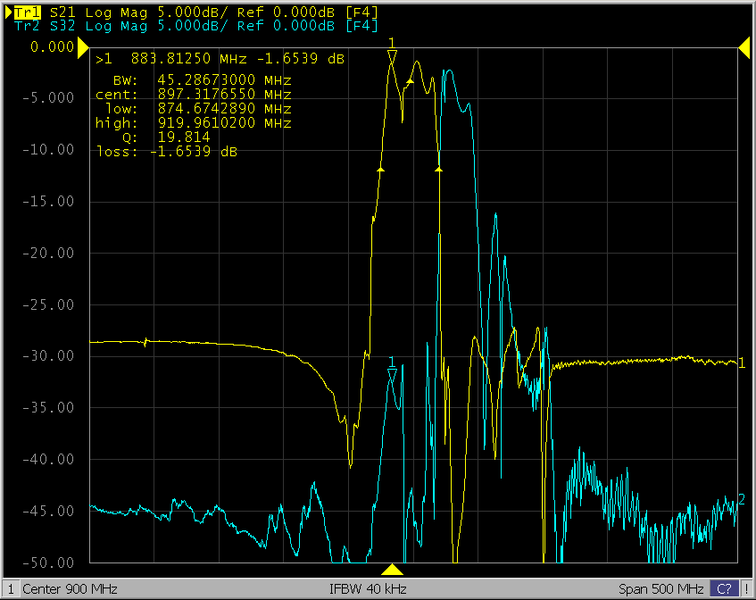Click low-side bandwidth arrow on yellow trace

tap(380, 170)
